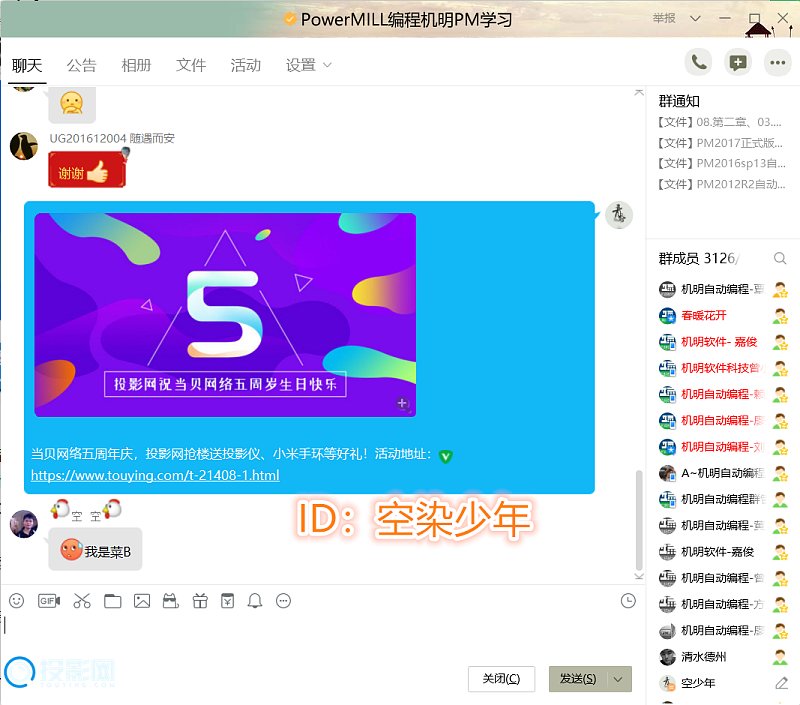Select the scissors screenshot tool
This screenshot has width=800, height=705.
(x=82, y=601)
